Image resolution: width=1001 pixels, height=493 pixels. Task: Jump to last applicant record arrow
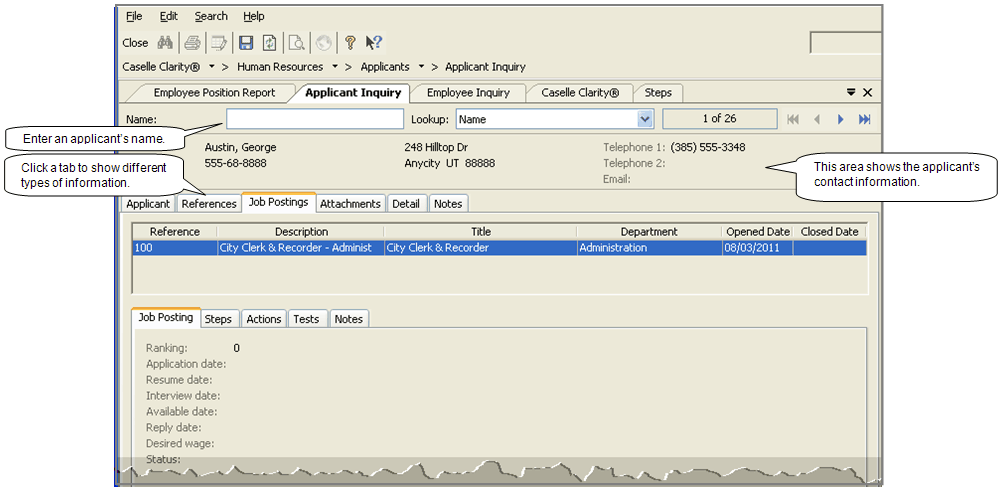click(865, 119)
